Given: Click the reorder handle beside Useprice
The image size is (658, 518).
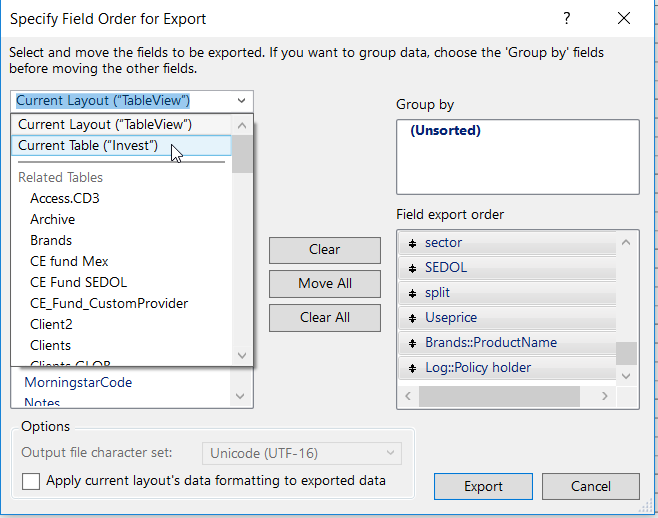Looking at the screenshot, I should pyautogui.click(x=412, y=318).
